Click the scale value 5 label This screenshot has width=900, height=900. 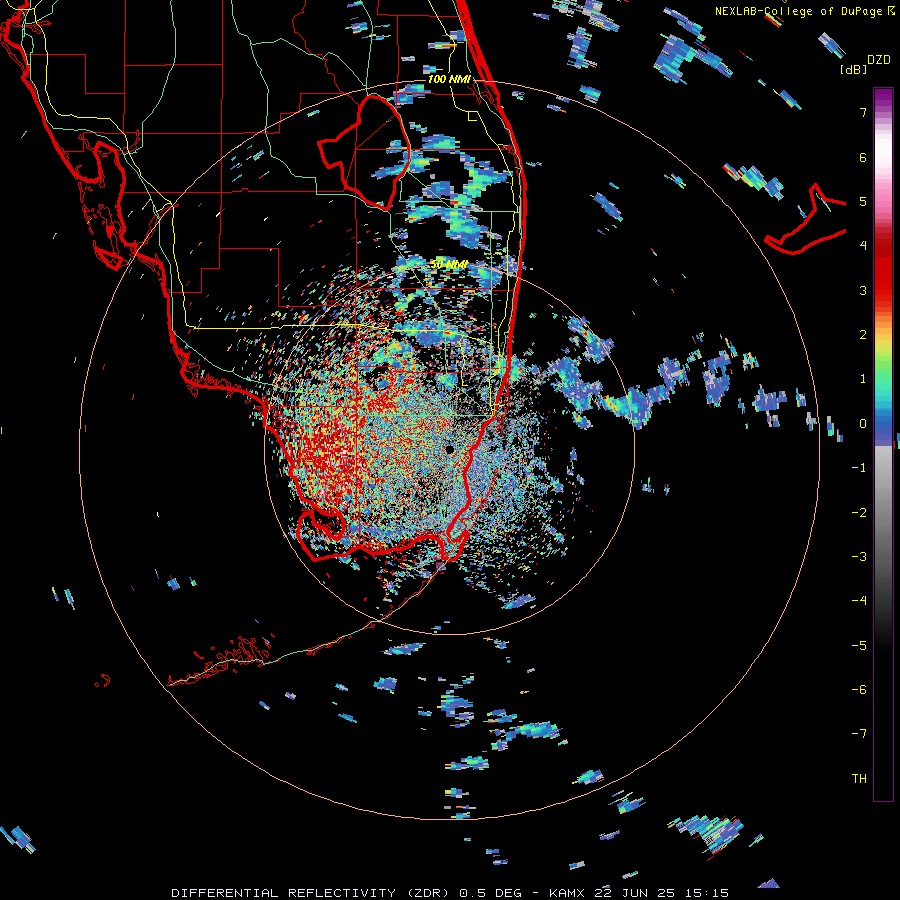click(x=863, y=201)
